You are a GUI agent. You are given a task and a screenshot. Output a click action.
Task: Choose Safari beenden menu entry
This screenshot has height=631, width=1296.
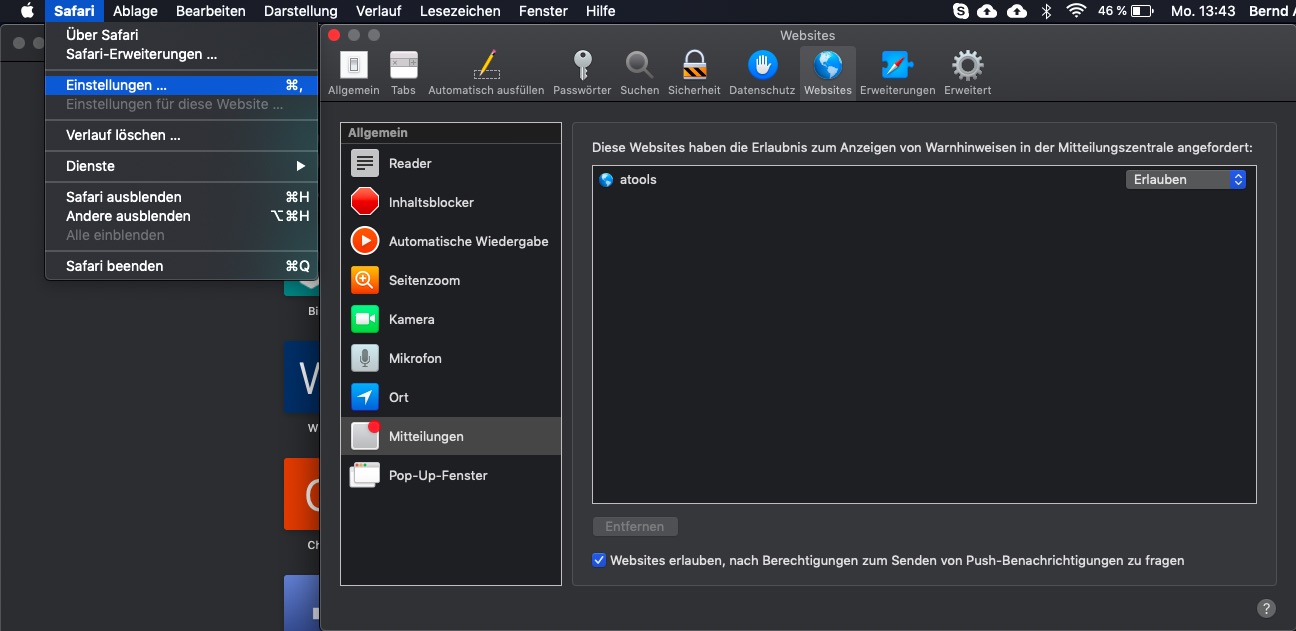(x=181, y=266)
